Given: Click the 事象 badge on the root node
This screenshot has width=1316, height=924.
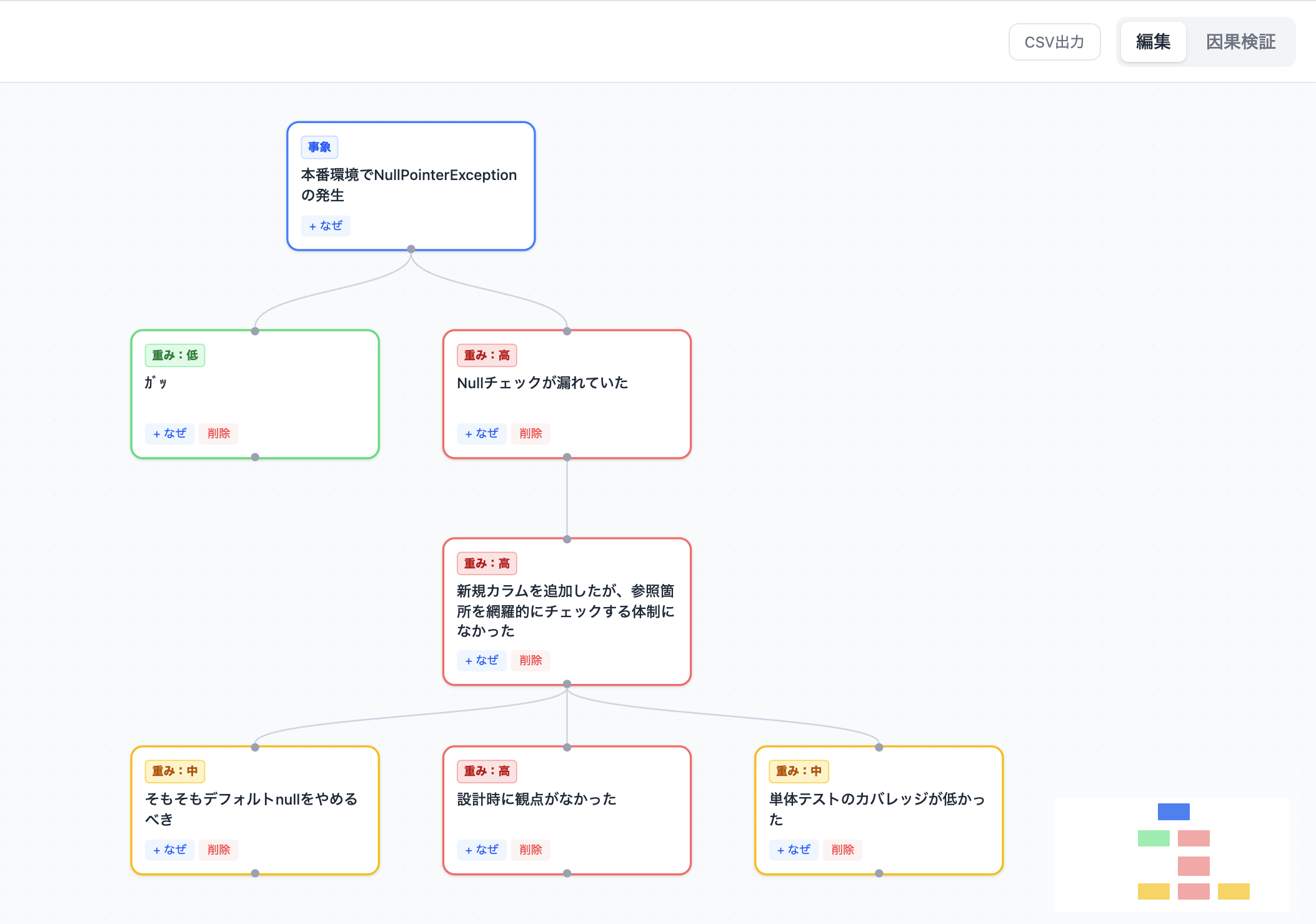Looking at the screenshot, I should [x=319, y=147].
